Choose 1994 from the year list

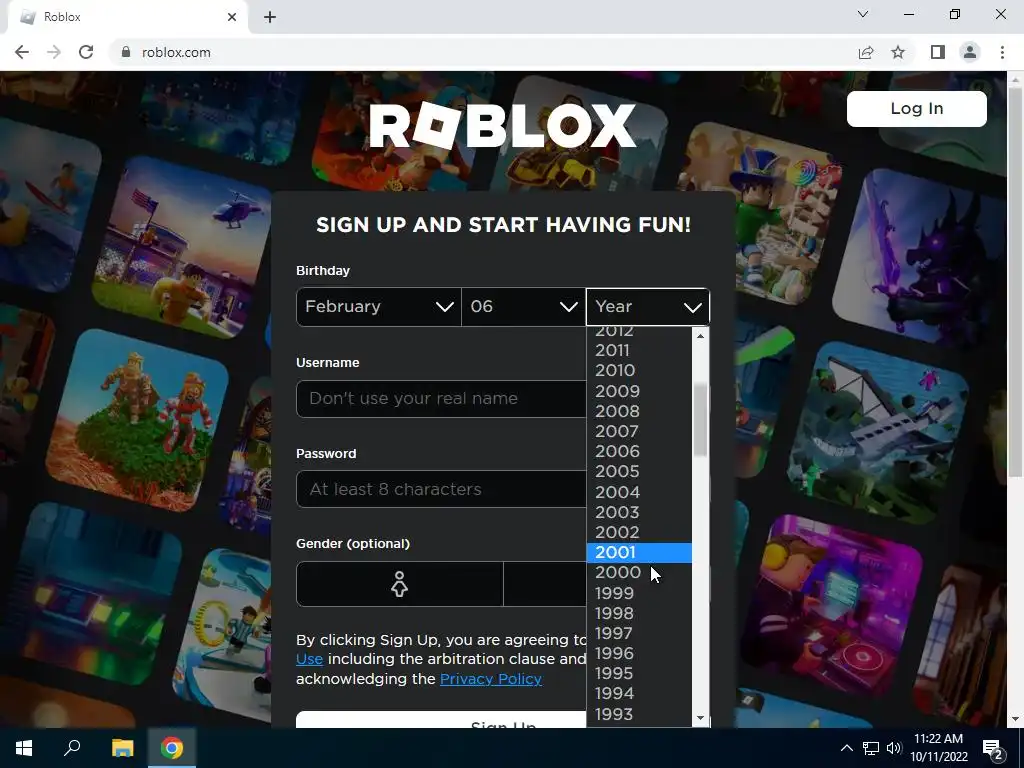[639, 694]
